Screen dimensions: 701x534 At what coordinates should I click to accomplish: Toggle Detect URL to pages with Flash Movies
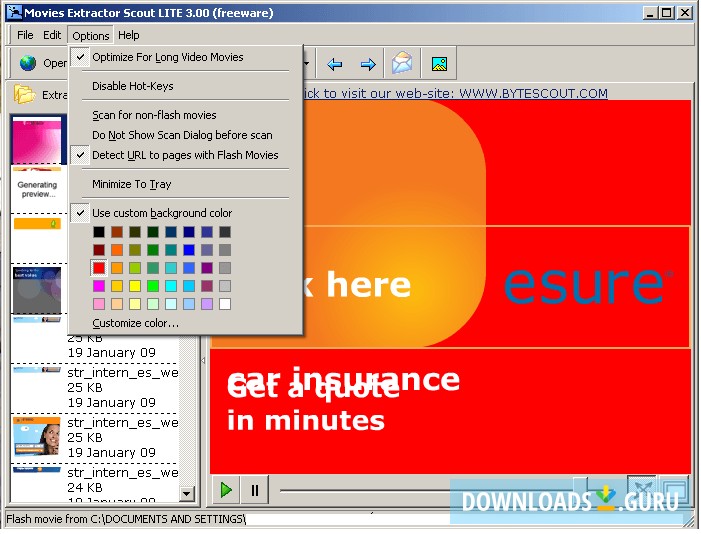(186, 155)
